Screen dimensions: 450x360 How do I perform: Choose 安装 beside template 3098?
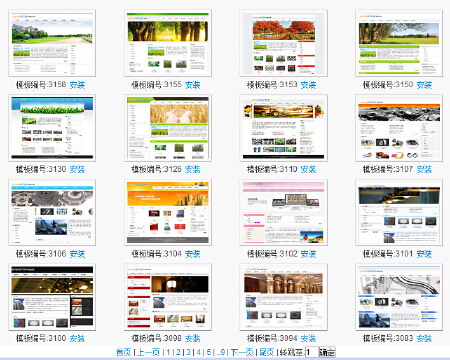[x=193, y=338]
